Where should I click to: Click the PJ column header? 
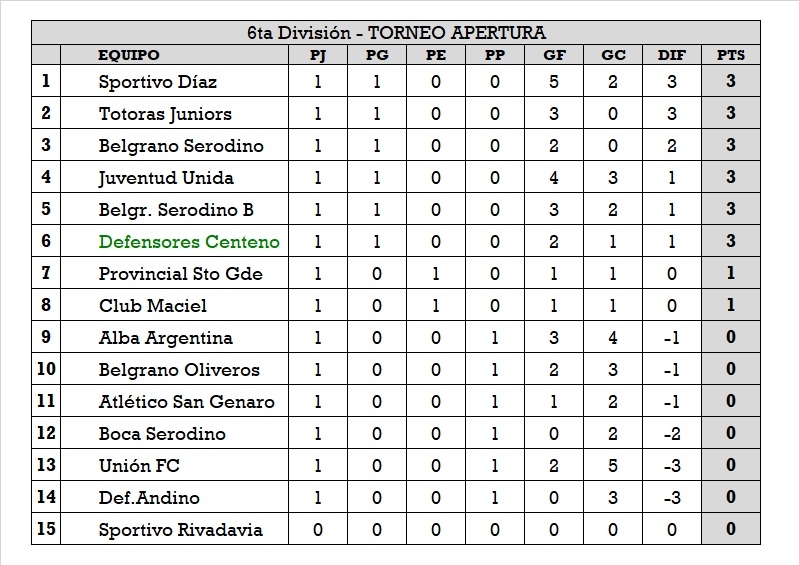tap(318, 55)
